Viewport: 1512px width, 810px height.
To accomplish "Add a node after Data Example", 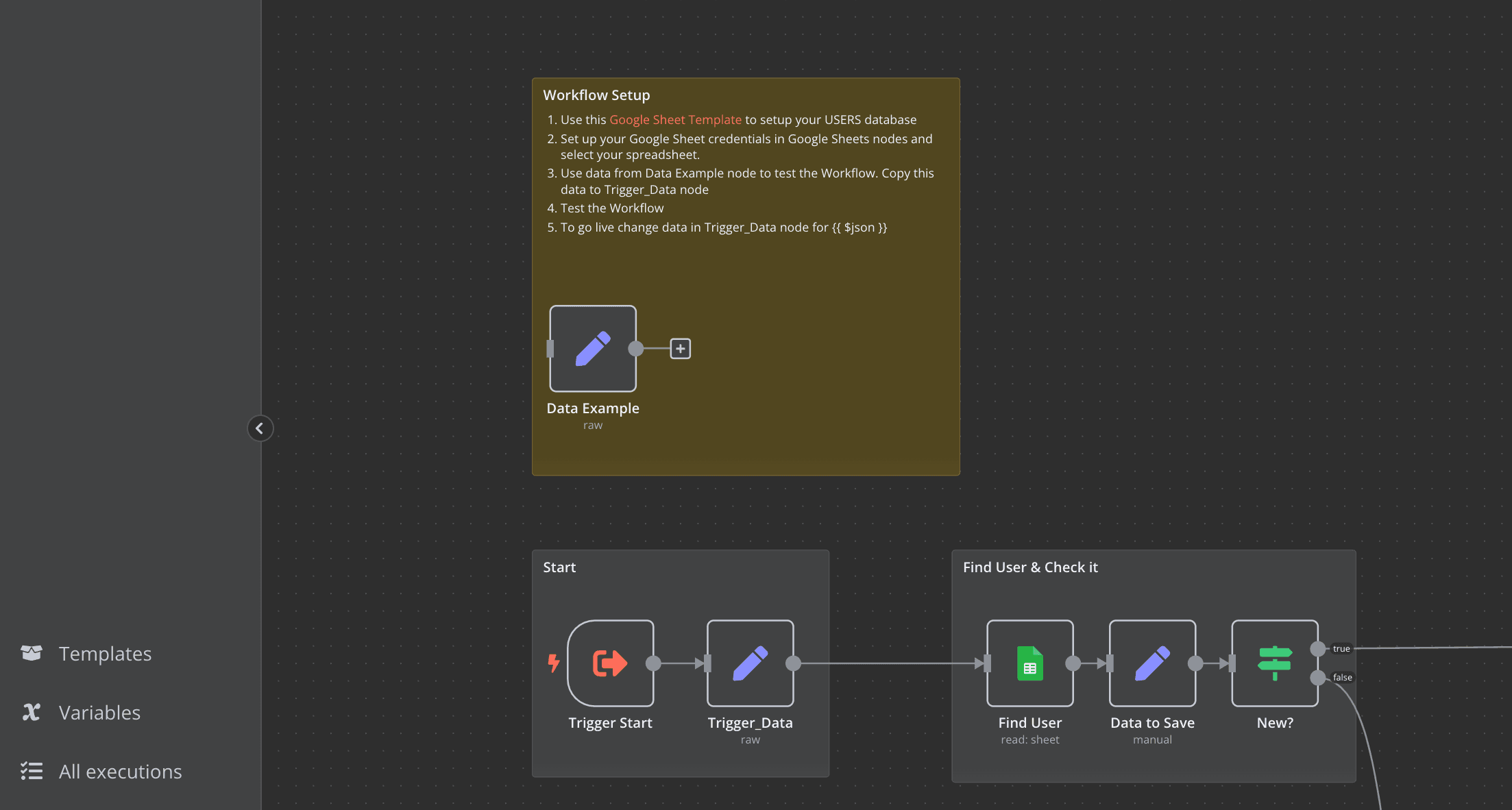I will click(x=680, y=349).
